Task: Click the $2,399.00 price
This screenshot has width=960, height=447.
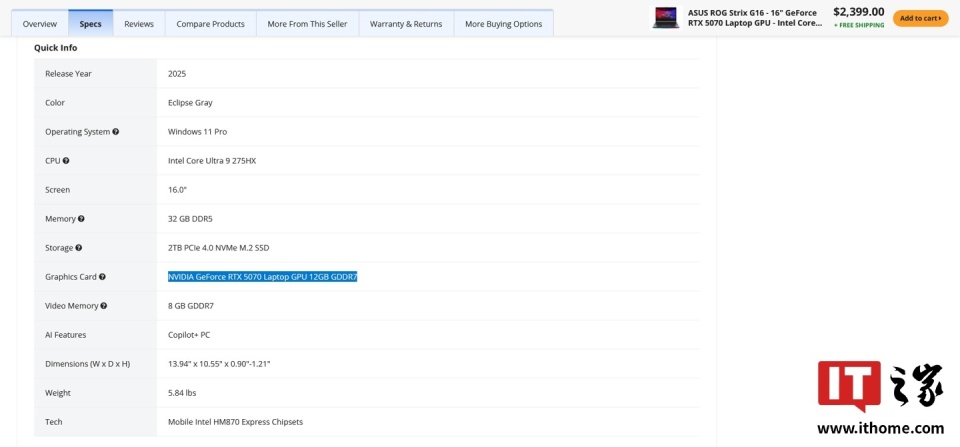Action: pyautogui.click(x=859, y=12)
